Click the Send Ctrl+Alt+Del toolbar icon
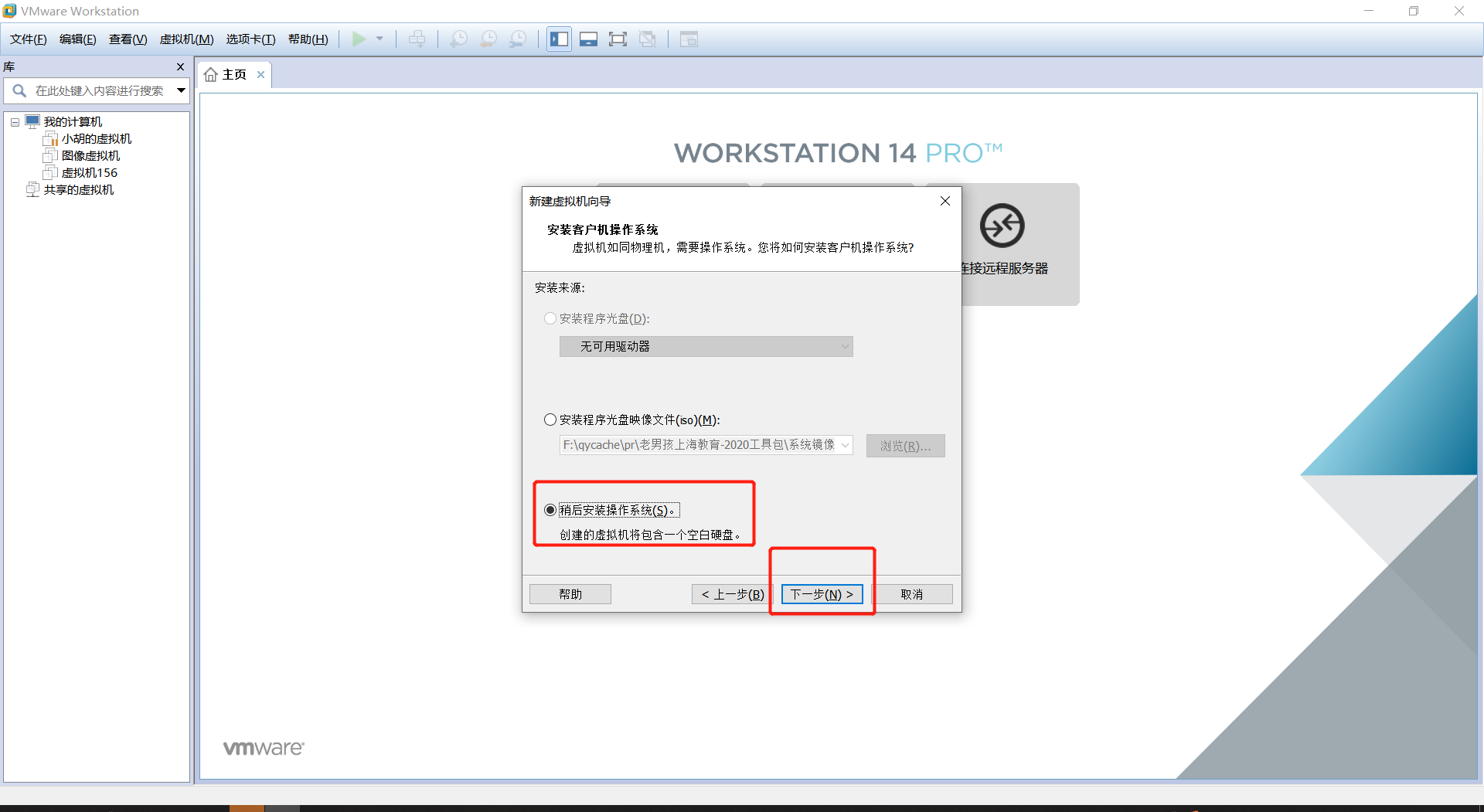1484x812 pixels. tap(417, 39)
